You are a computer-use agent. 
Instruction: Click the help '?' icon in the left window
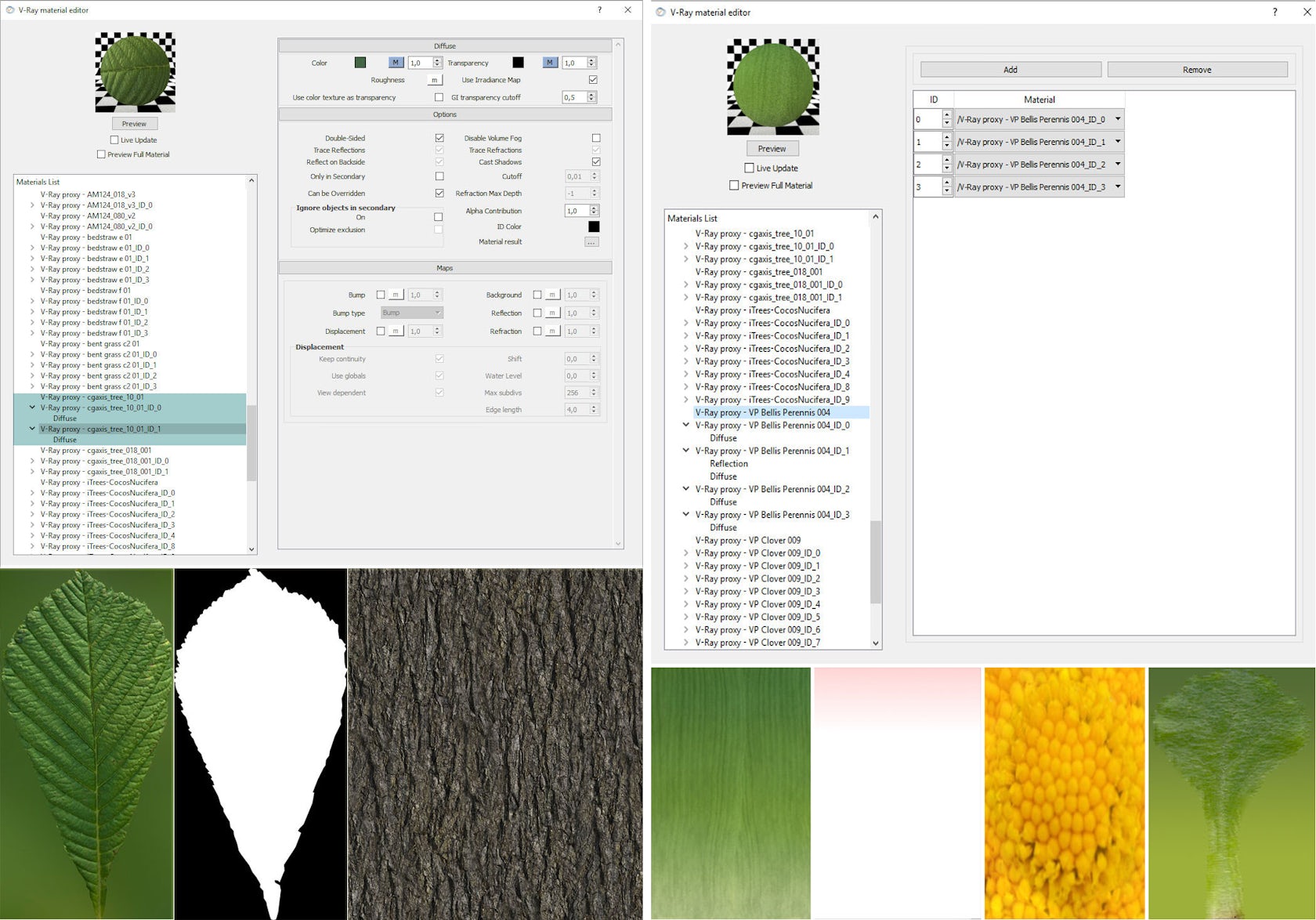point(600,10)
